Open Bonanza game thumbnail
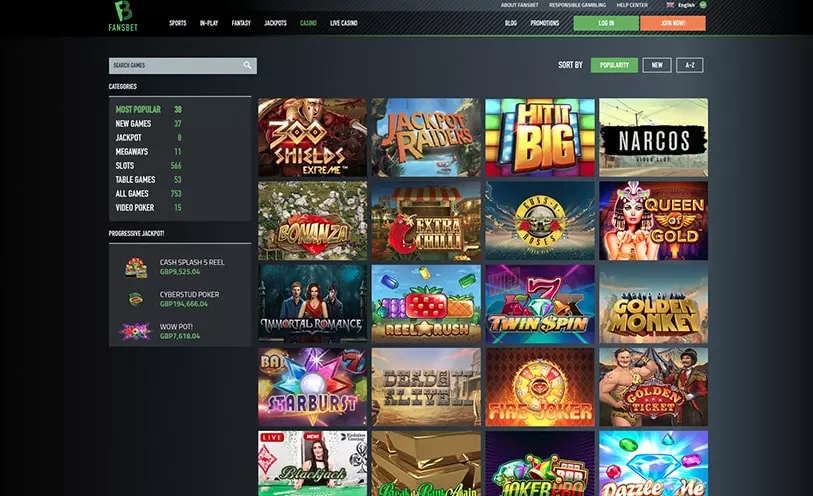This screenshot has height=496, width=813. click(x=312, y=220)
